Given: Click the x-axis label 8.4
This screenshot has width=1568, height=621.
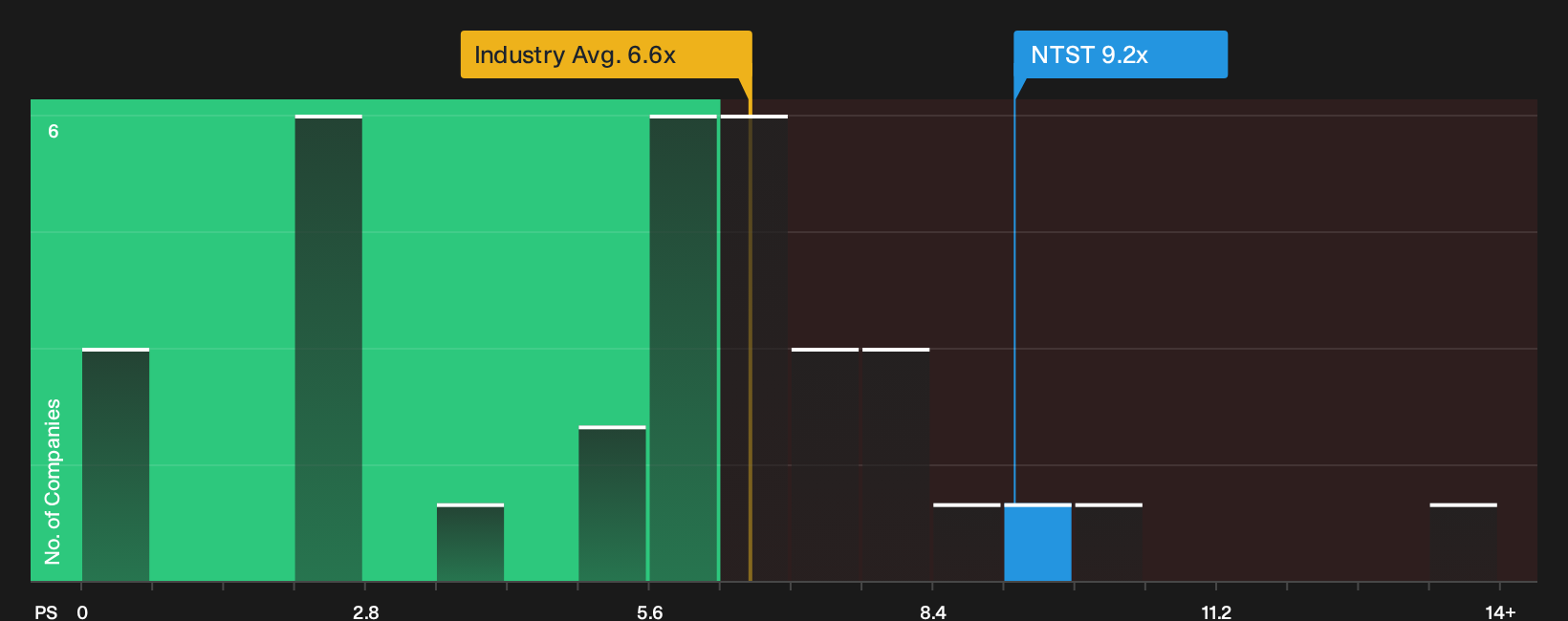Looking at the screenshot, I should click(x=933, y=611).
